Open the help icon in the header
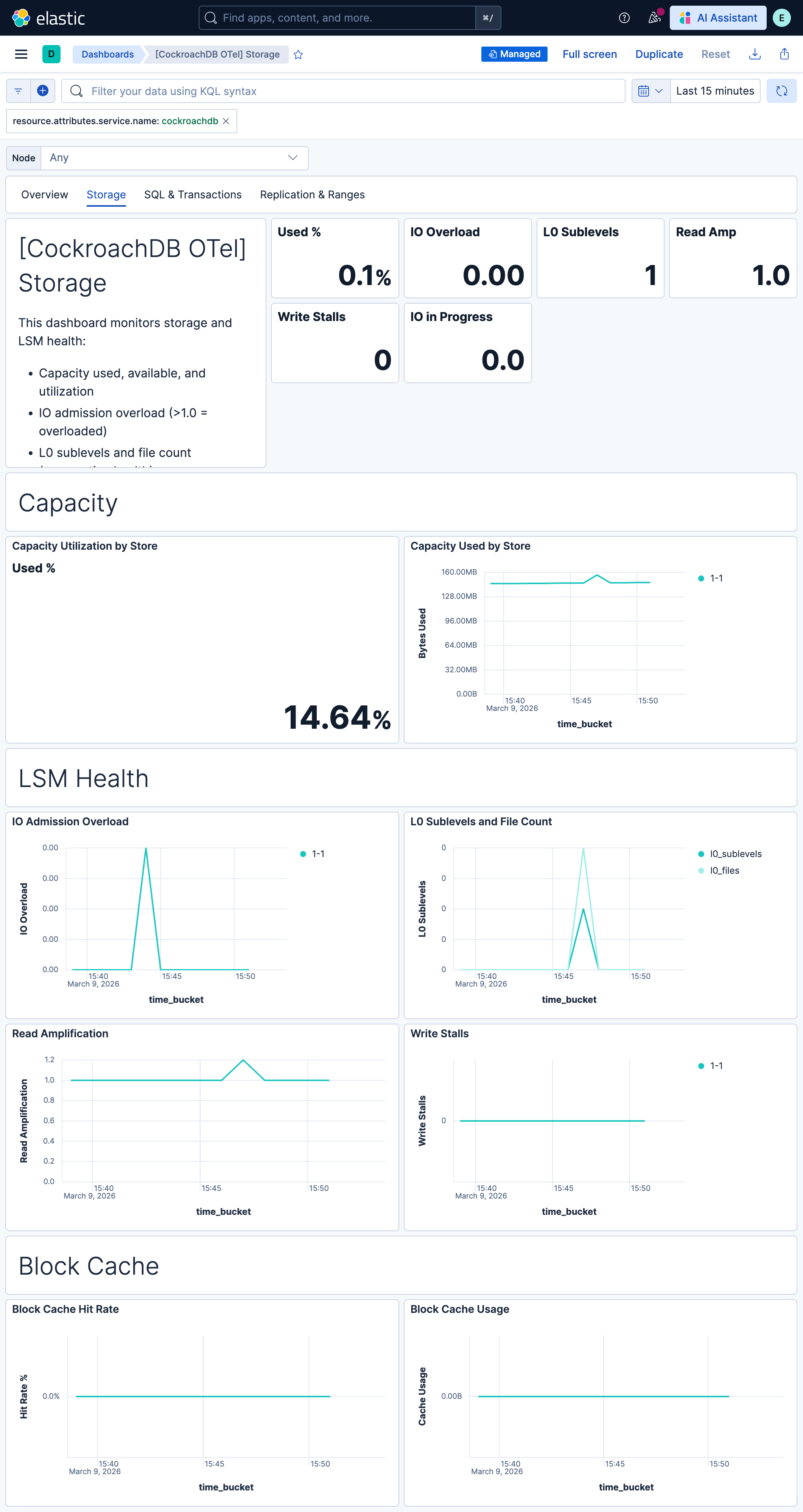 624,18
